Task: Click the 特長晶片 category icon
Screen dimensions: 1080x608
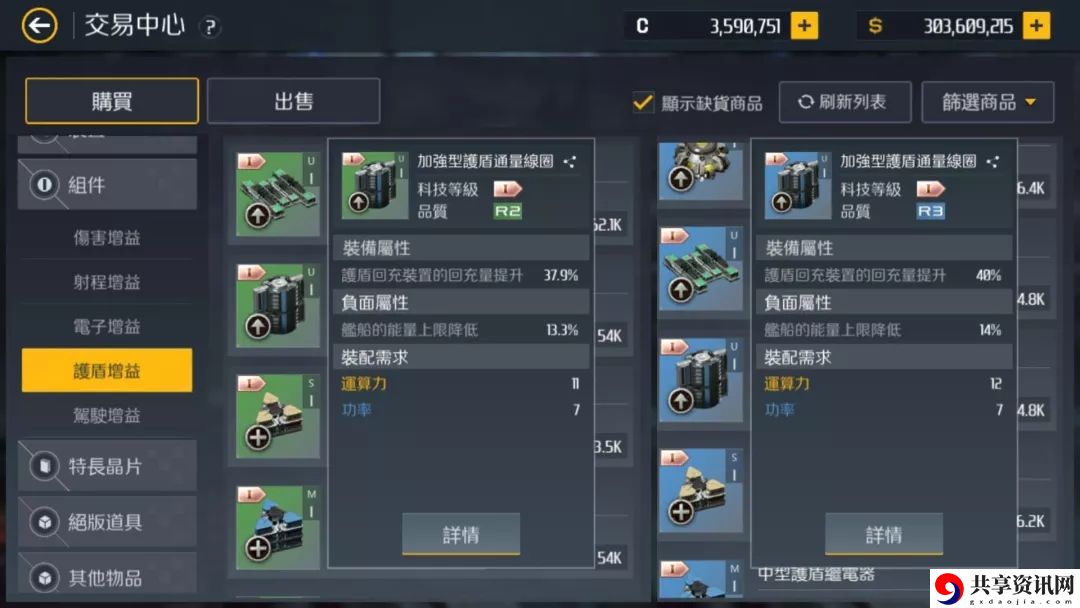Action: tap(45, 466)
